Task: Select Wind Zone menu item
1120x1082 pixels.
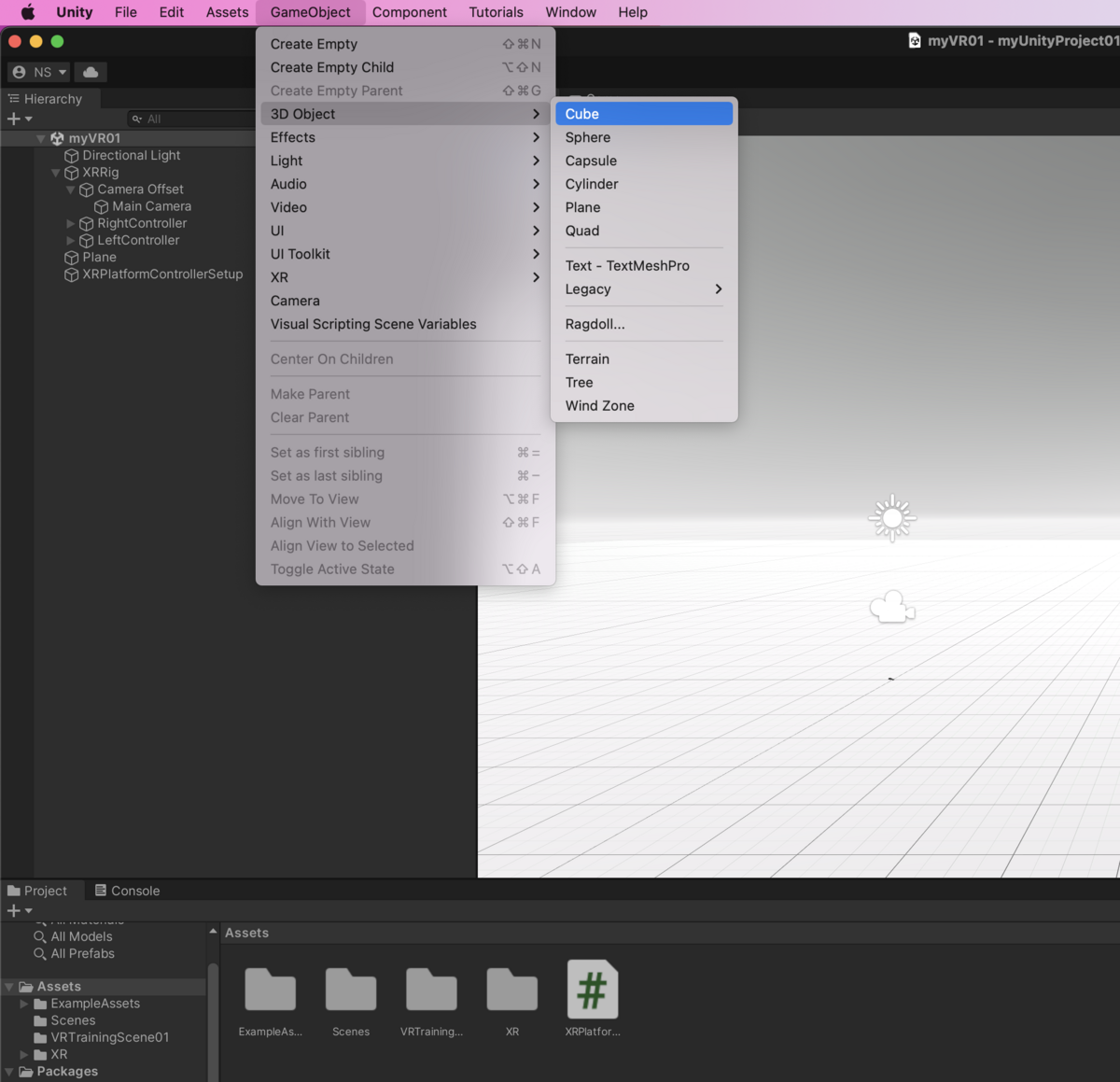Action: click(x=644, y=405)
